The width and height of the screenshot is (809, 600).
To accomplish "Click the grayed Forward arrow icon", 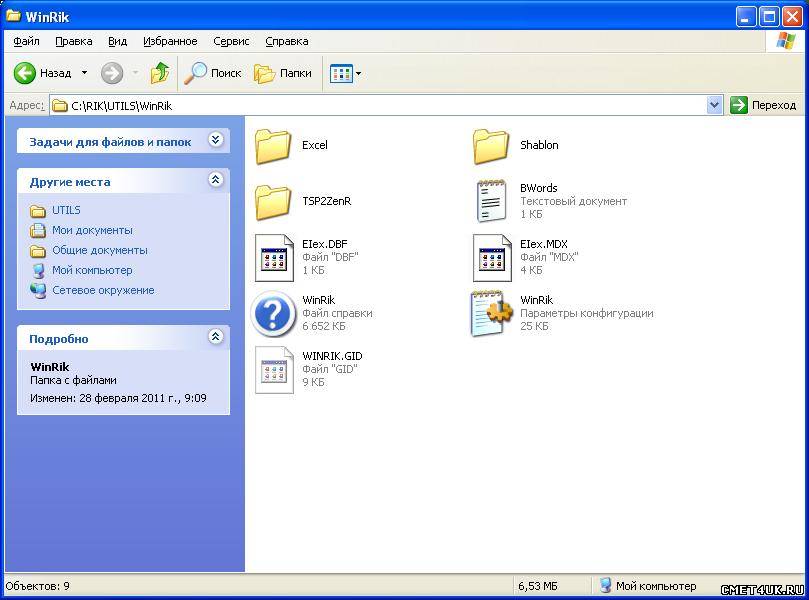I will (x=112, y=73).
